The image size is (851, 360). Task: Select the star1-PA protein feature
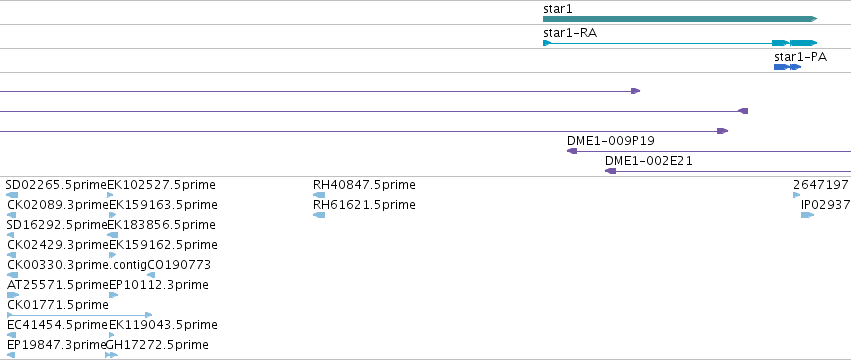(x=788, y=67)
